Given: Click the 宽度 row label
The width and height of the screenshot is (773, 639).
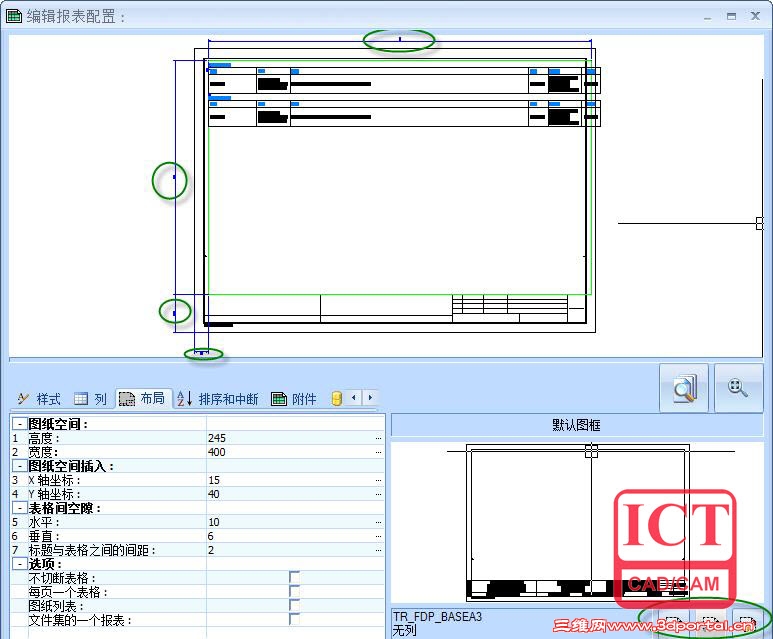Looking at the screenshot, I should (x=43, y=452).
